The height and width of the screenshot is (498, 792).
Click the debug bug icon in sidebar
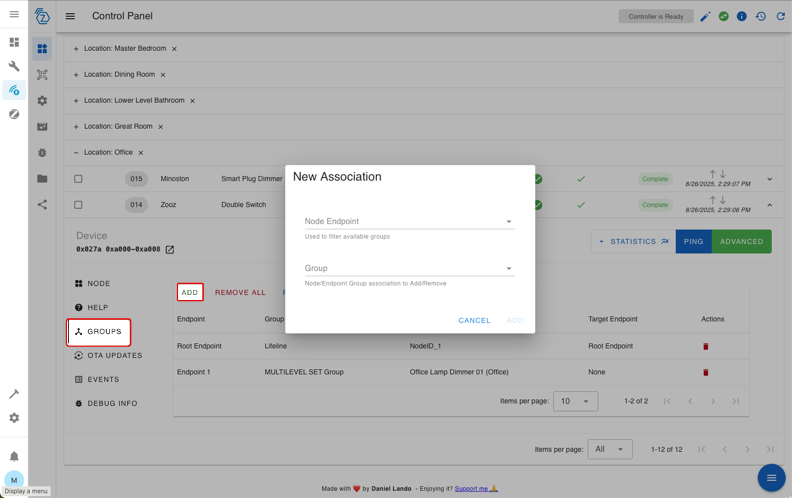click(42, 153)
